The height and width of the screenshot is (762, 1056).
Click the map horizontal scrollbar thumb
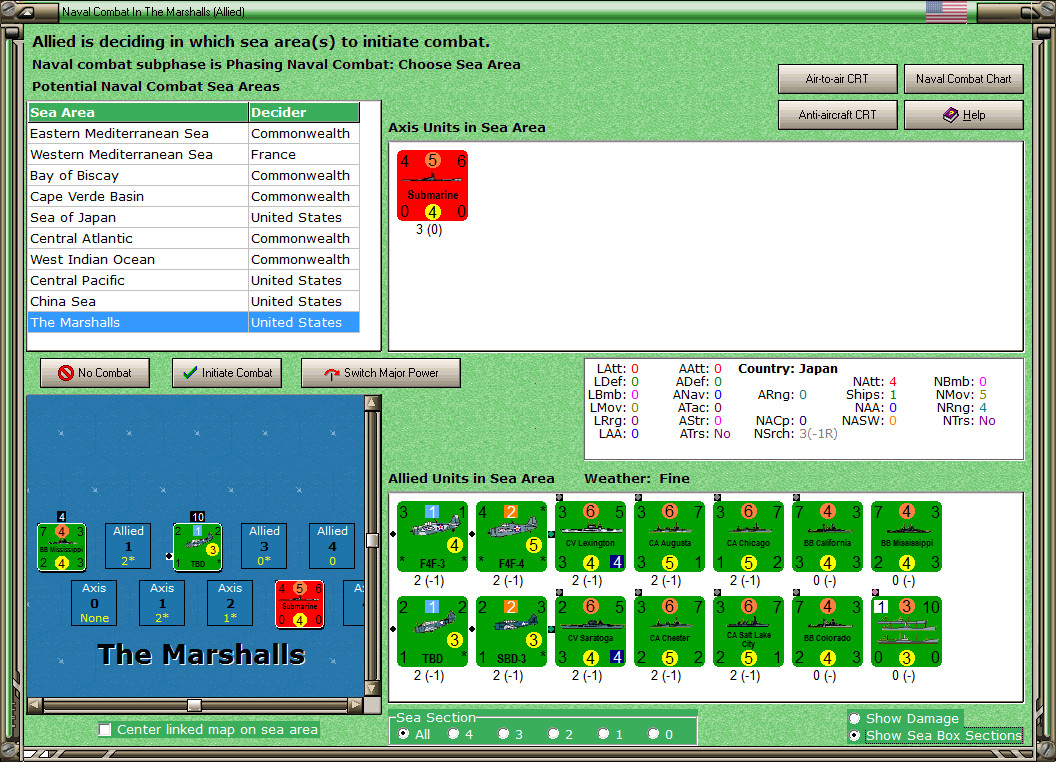(194, 705)
